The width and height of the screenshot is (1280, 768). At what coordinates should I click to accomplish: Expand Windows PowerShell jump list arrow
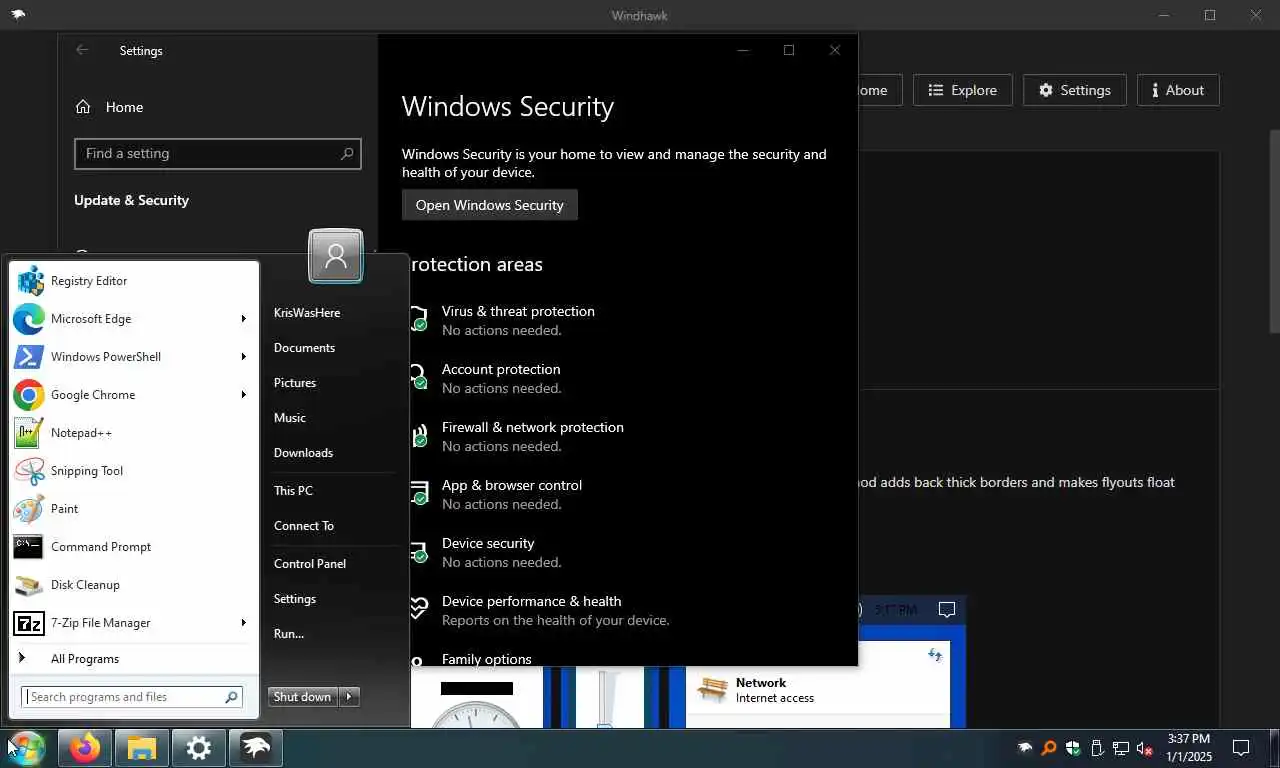point(243,357)
